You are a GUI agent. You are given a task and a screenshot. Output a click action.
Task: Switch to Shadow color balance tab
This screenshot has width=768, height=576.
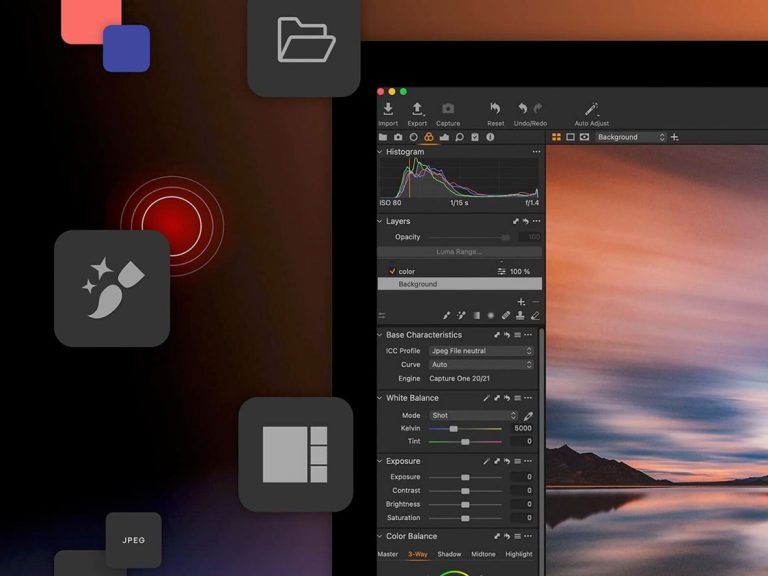coord(449,554)
